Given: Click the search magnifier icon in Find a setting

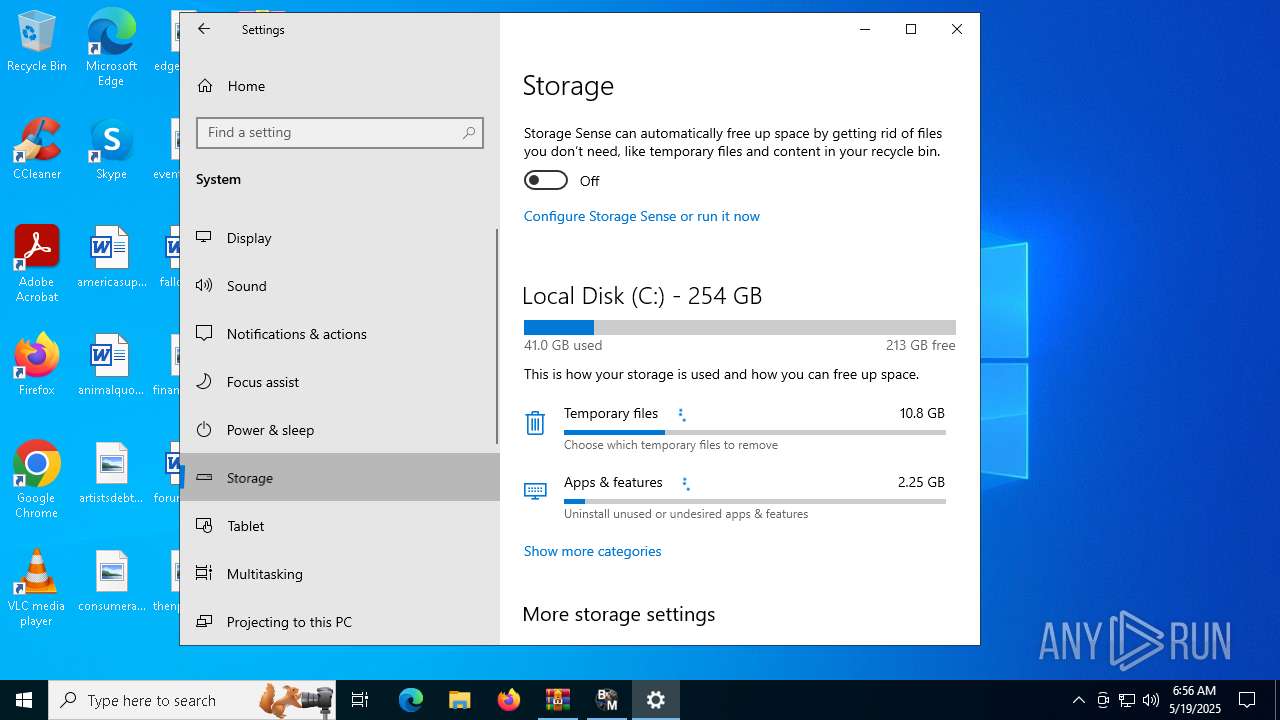Looking at the screenshot, I should tap(468, 133).
